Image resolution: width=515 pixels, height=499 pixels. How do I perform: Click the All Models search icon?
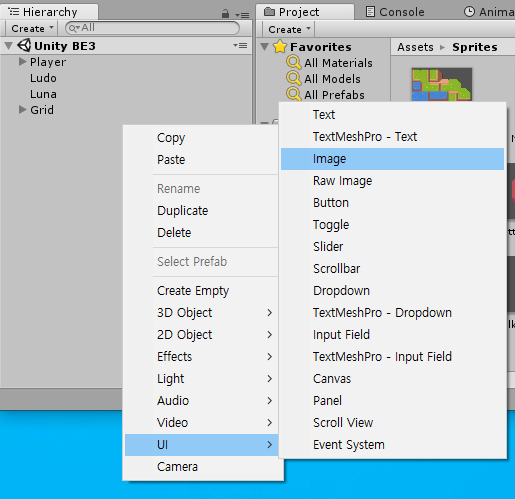coord(294,78)
